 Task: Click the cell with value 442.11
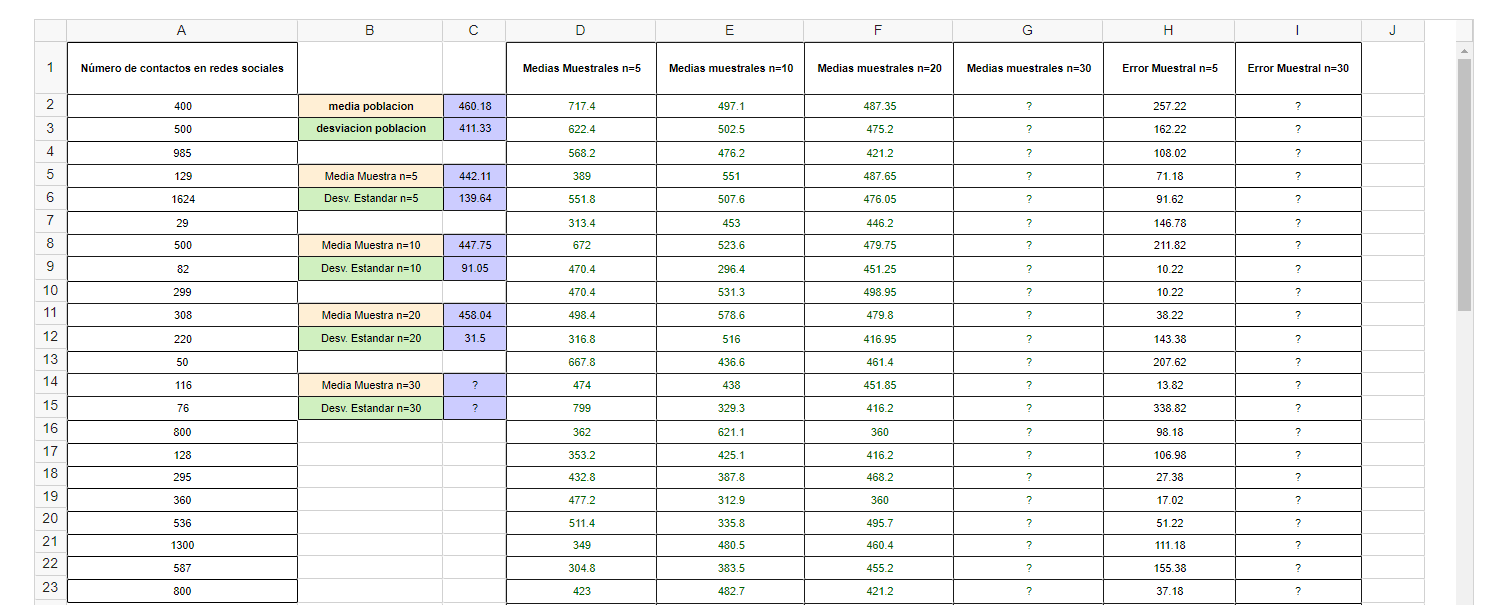pos(474,176)
